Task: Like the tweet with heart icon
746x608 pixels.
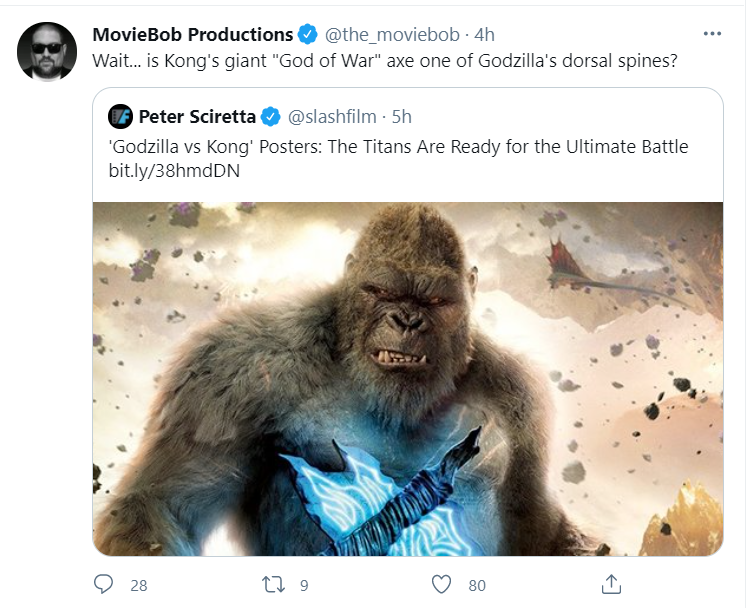Action: [x=441, y=584]
